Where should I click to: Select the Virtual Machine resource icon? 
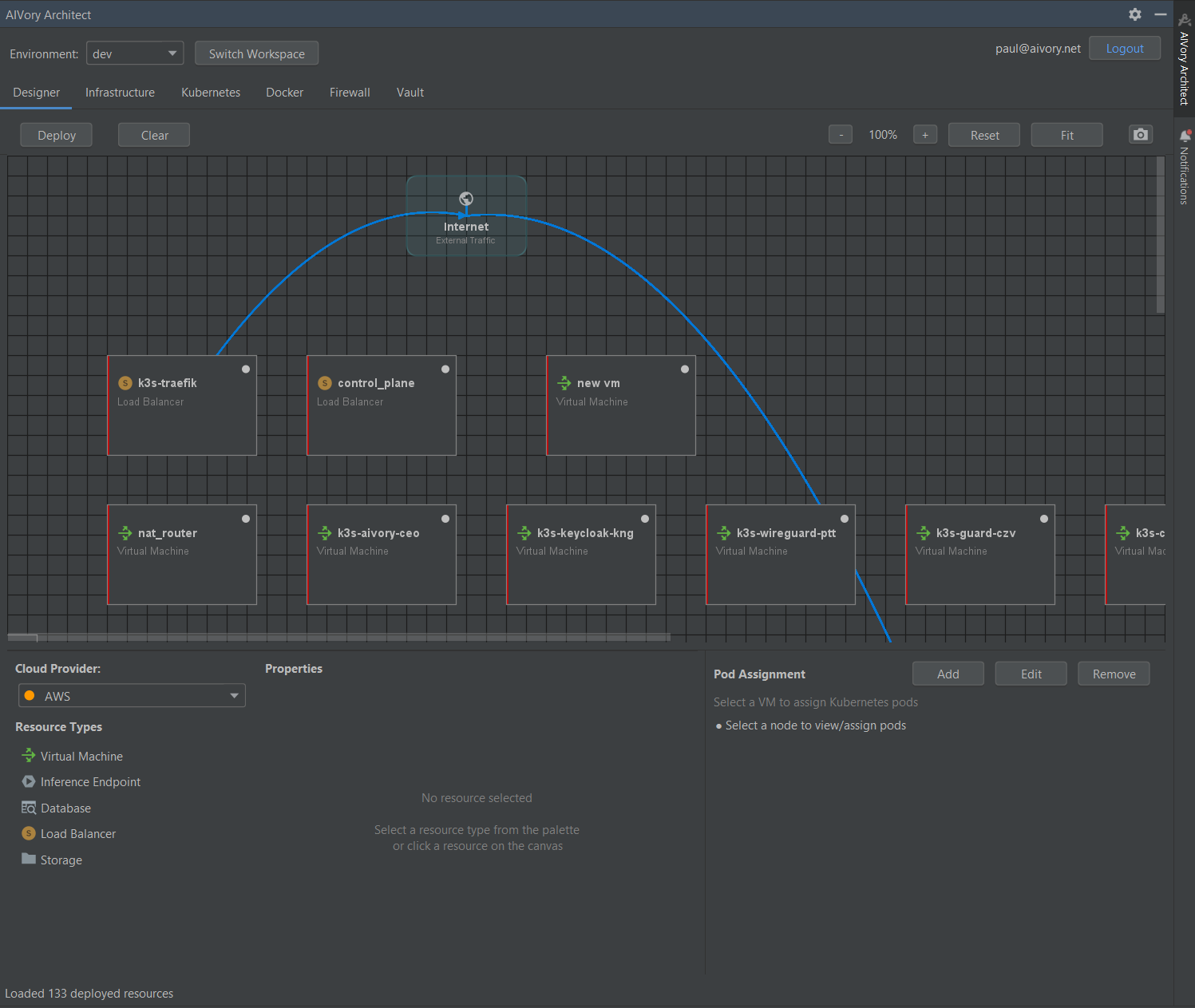pos(29,755)
